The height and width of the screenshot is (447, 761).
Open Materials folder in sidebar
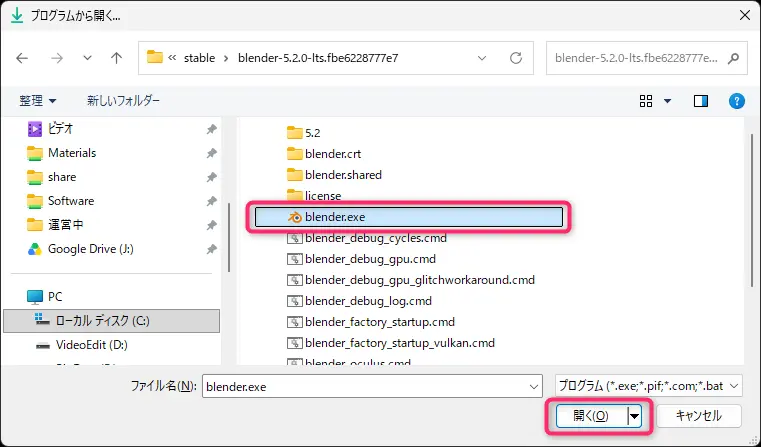pyautogui.click(x=72, y=153)
